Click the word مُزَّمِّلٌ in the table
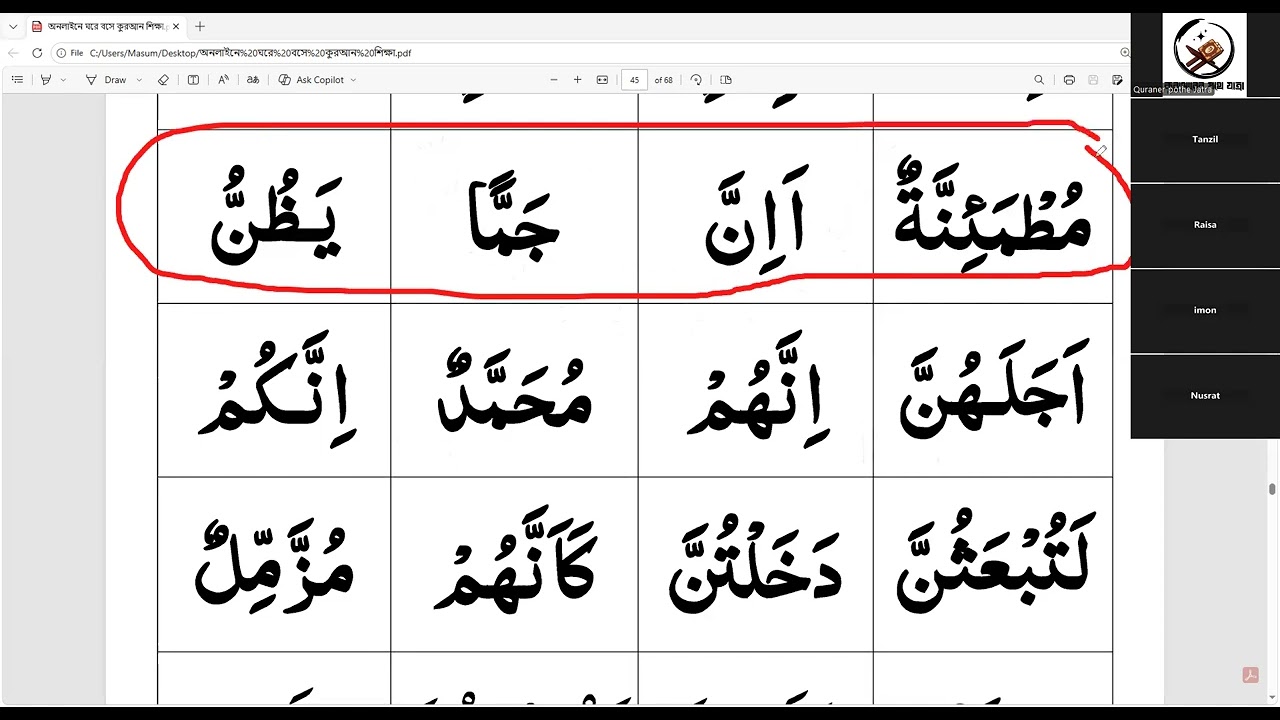1280x720 pixels. (x=273, y=566)
